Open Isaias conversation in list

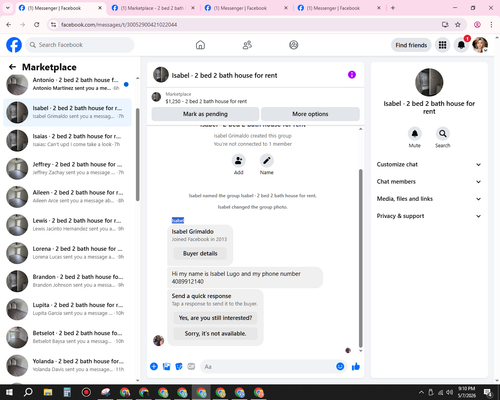click(68, 140)
